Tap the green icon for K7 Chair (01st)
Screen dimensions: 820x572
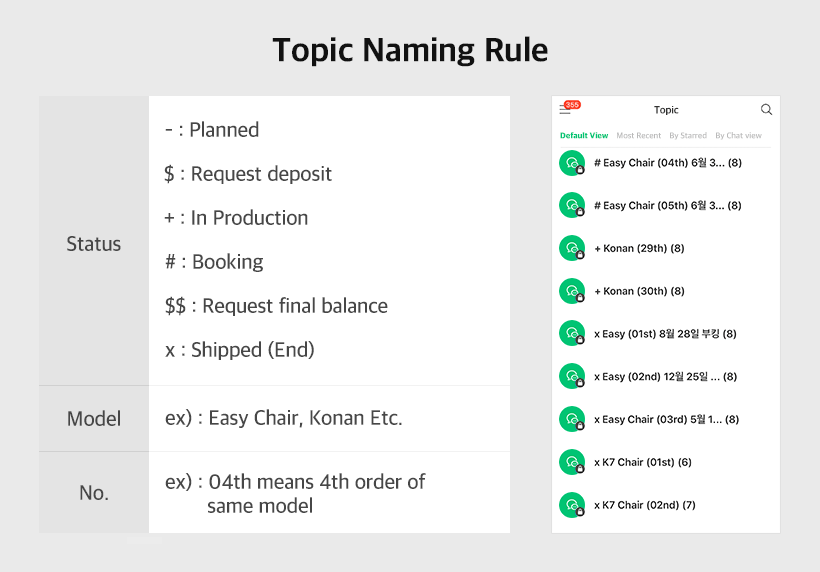click(x=571, y=462)
